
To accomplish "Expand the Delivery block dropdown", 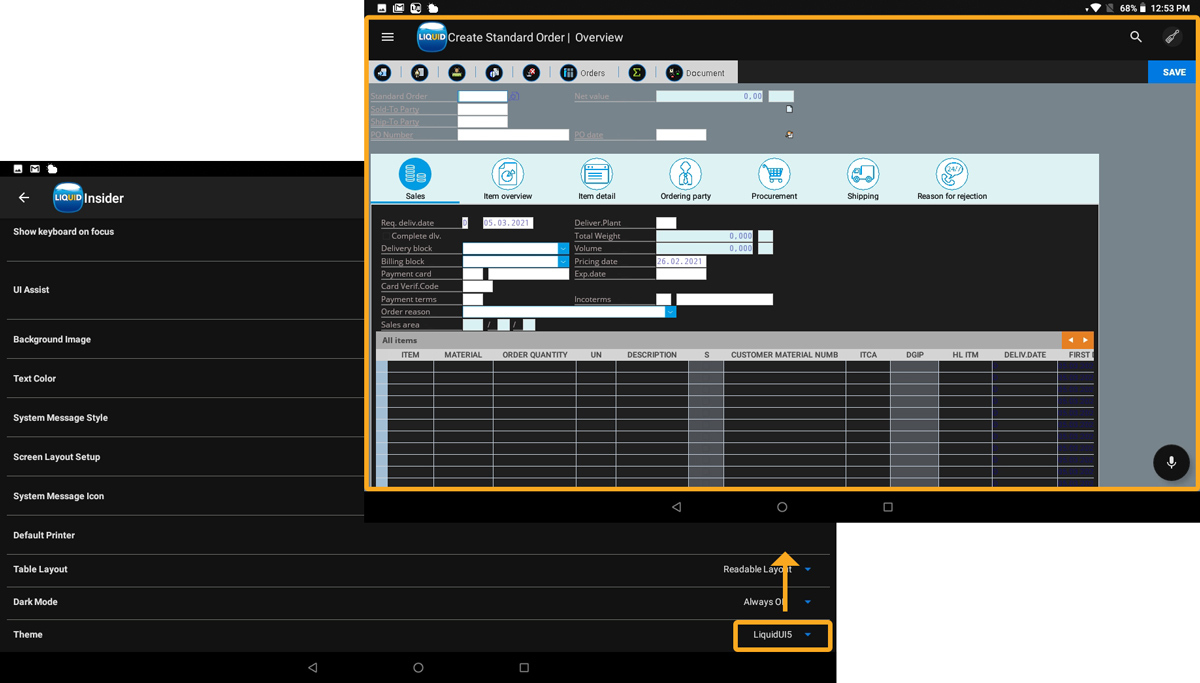I will (563, 249).
